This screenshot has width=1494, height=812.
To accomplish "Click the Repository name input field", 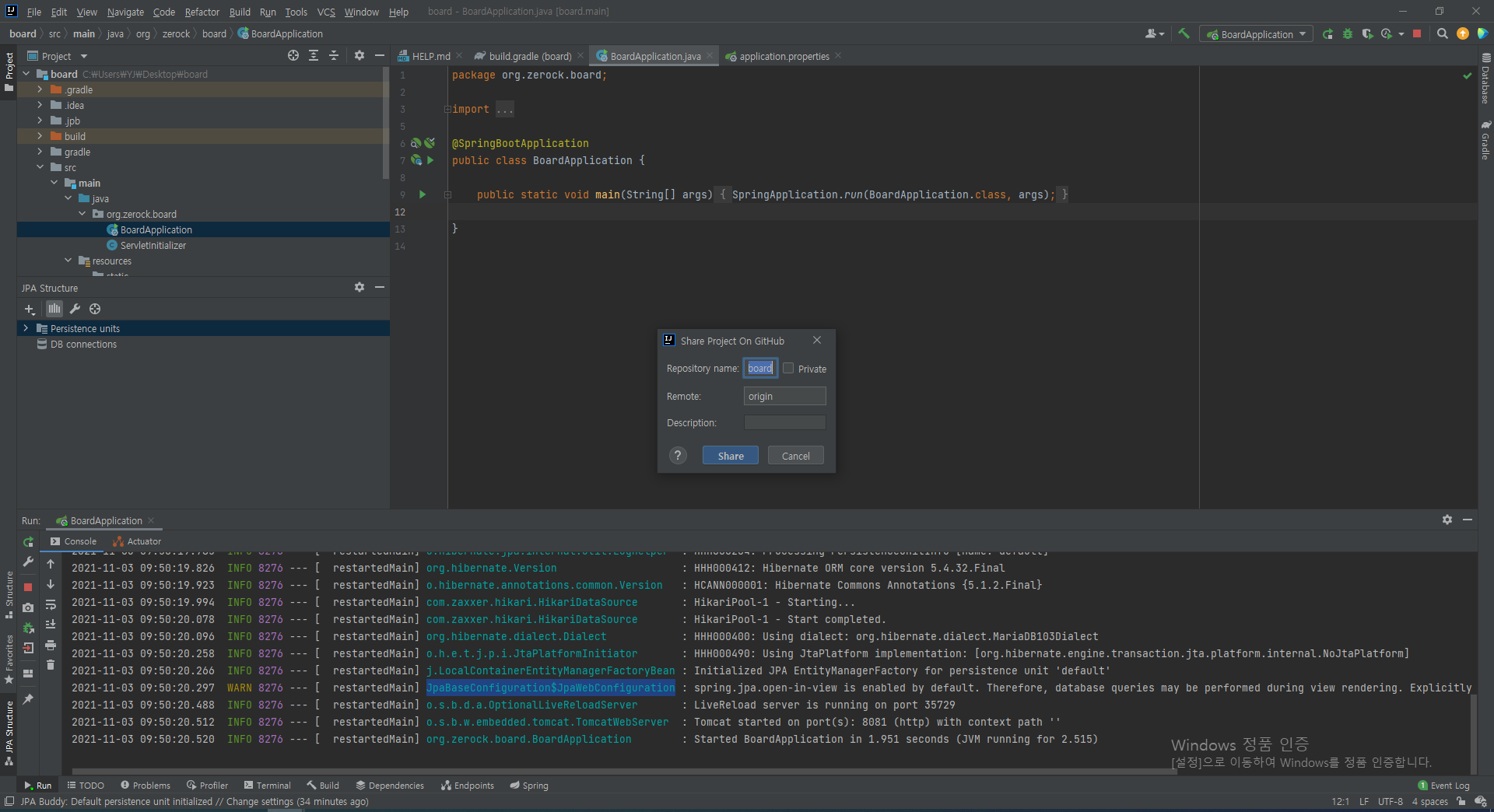I will [760, 368].
